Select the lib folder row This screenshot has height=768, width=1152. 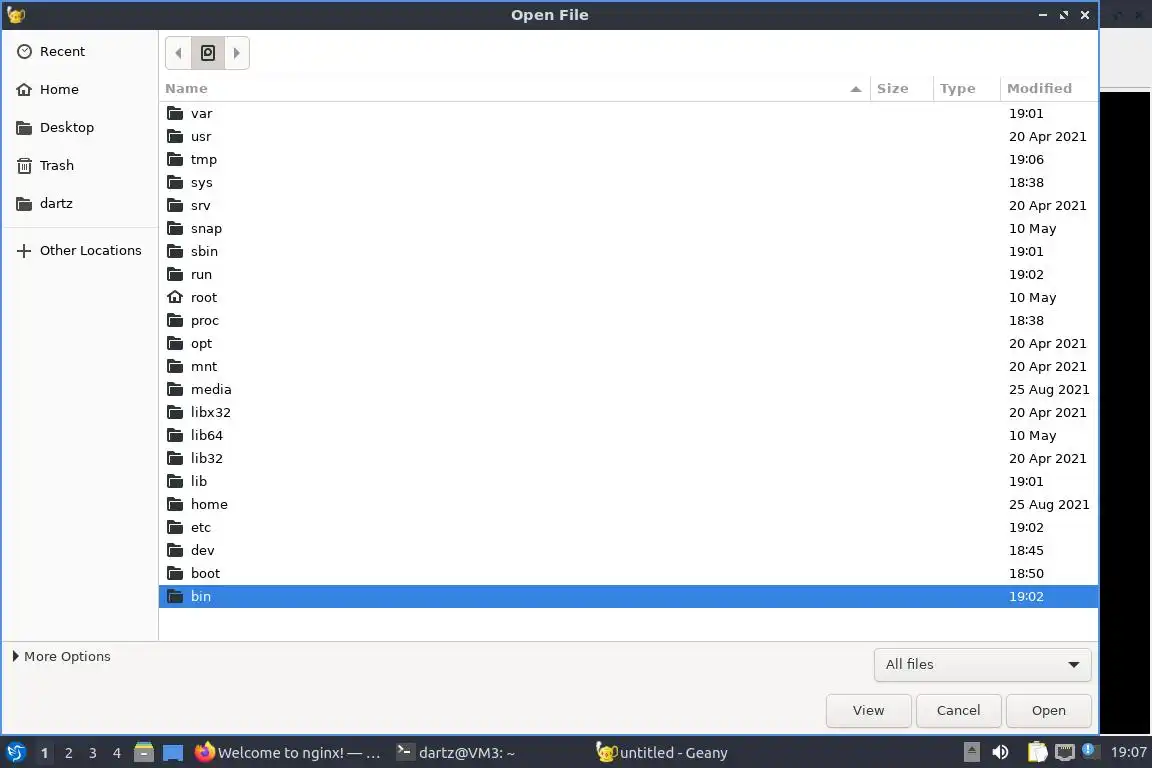(628, 481)
